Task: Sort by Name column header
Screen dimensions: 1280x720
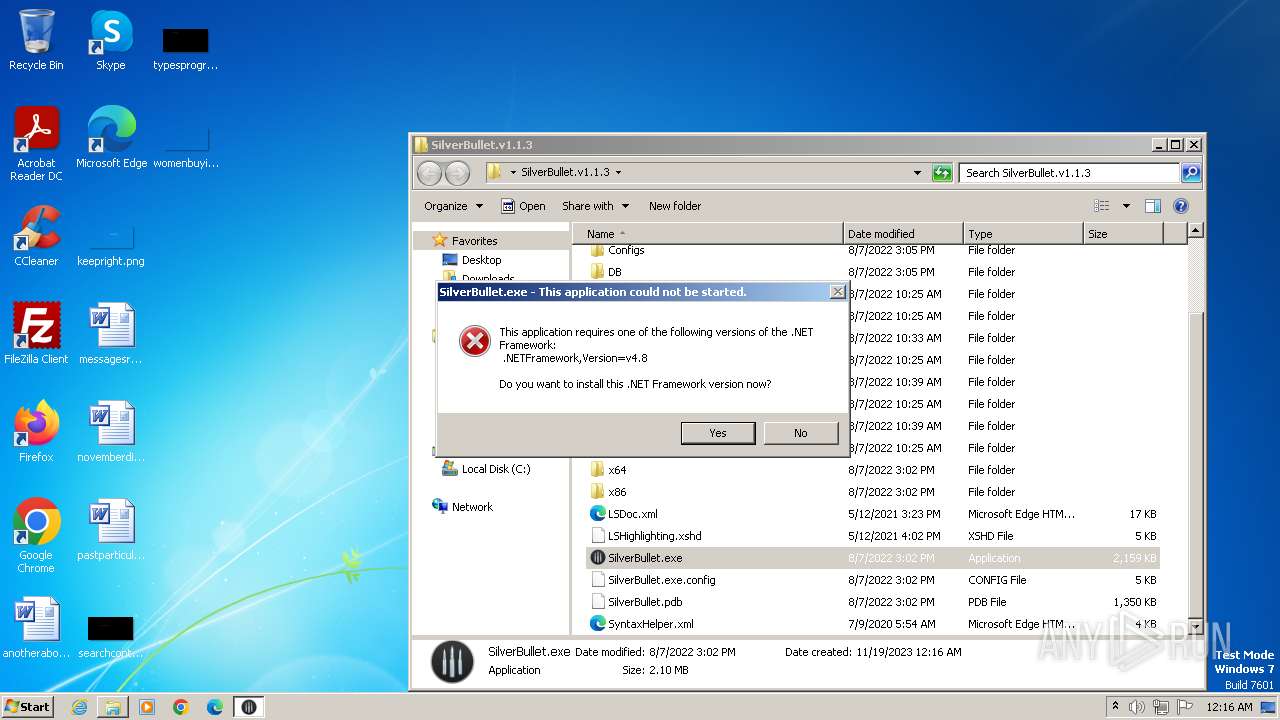Action: click(x=708, y=234)
